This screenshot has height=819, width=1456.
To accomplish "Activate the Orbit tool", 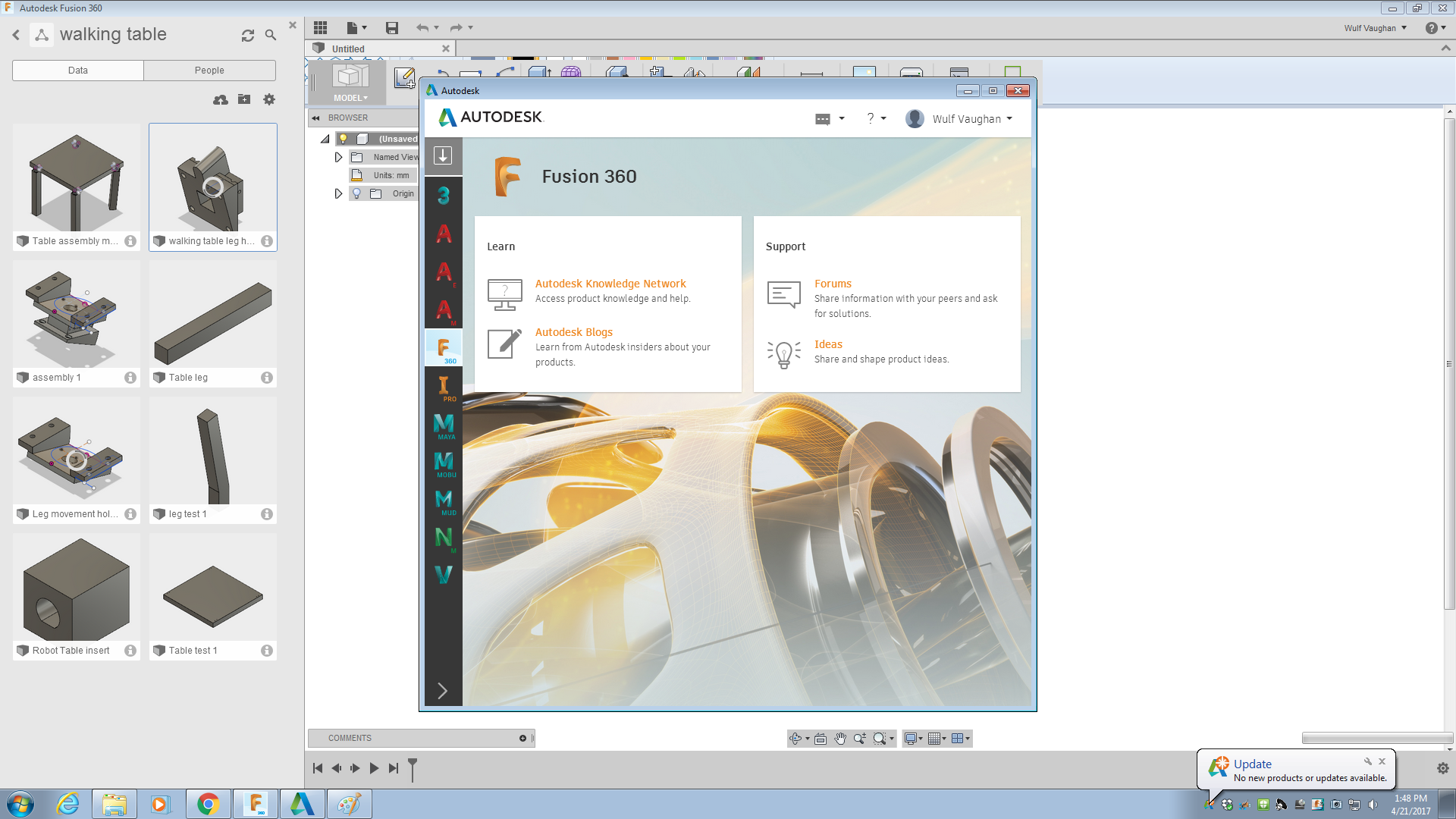I will click(x=795, y=738).
